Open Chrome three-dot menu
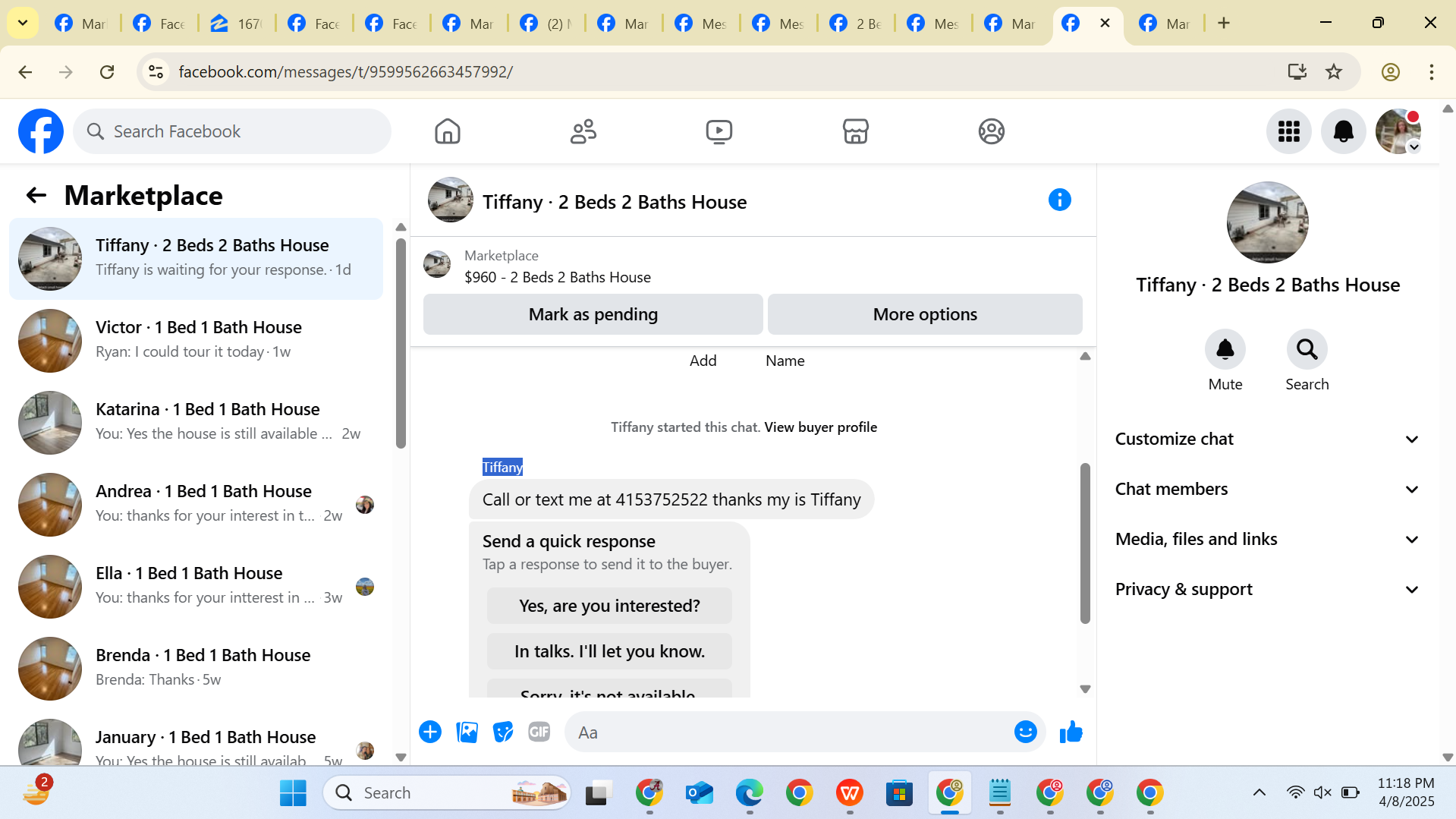 1431,72
